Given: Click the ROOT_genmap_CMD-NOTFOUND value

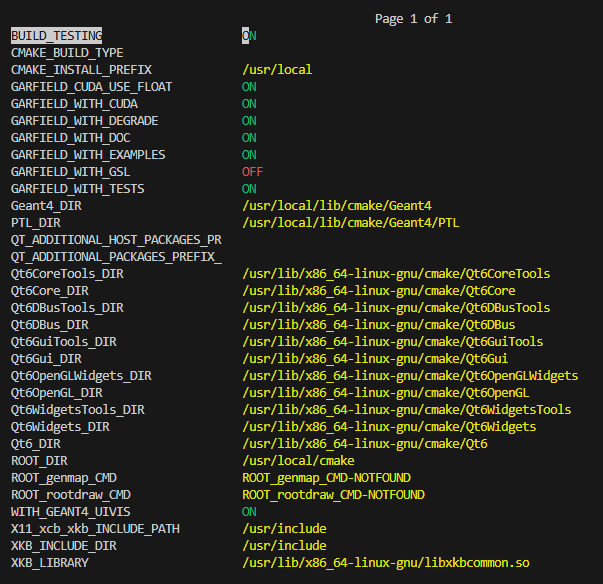Looking at the screenshot, I should coord(326,477).
